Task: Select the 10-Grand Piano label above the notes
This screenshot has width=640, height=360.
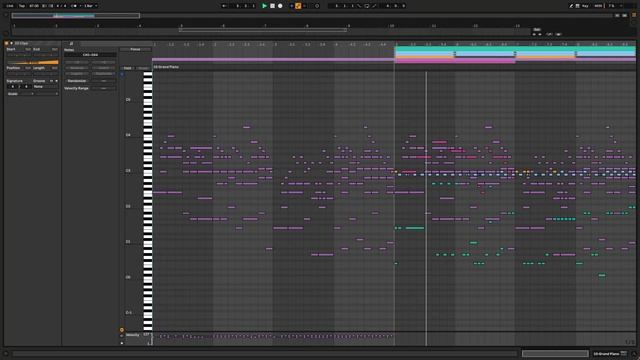Action: pos(166,67)
